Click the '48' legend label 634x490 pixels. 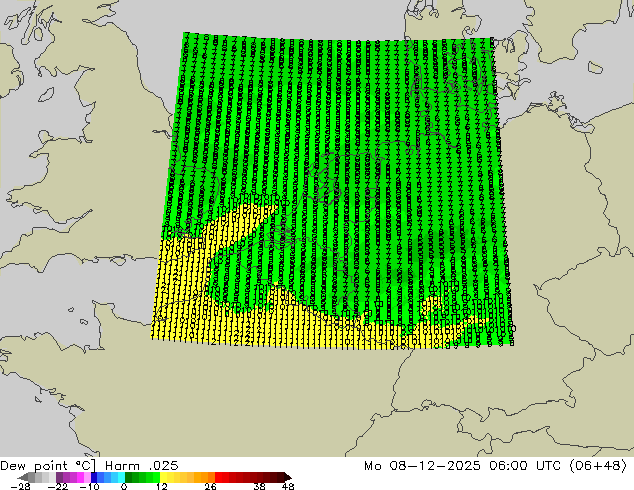(x=288, y=486)
